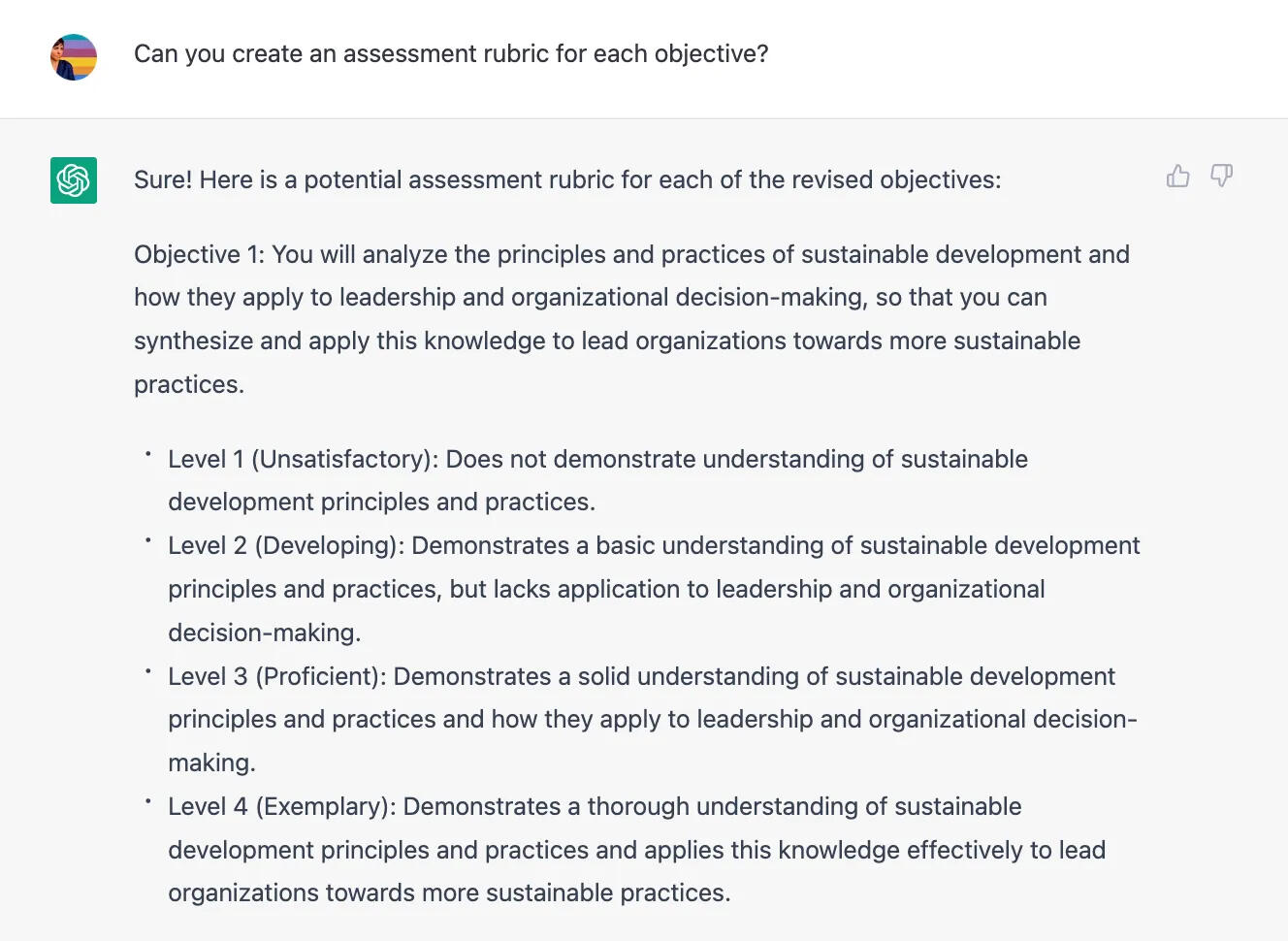Click "decision-making." at the end of Level 2
This screenshot has width=1288, height=941.
coord(264,633)
